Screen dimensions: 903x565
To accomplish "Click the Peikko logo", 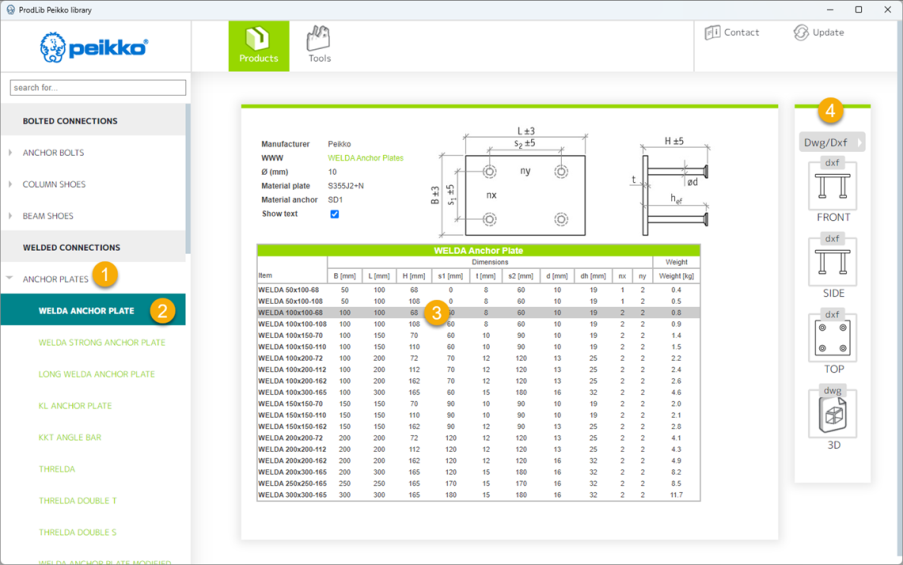I will [x=94, y=47].
